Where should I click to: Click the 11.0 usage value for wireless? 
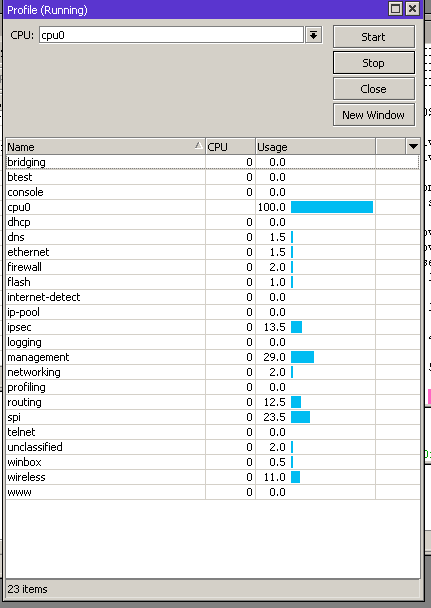tap(274, 477)
